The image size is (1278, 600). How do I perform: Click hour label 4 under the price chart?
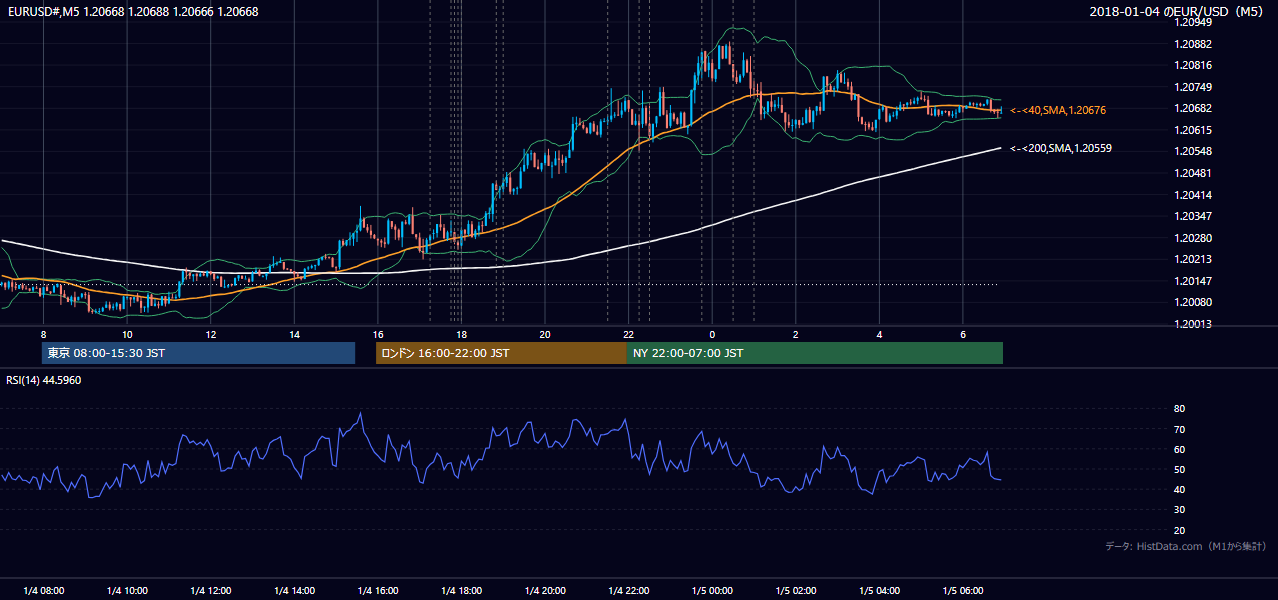point(879,334)
